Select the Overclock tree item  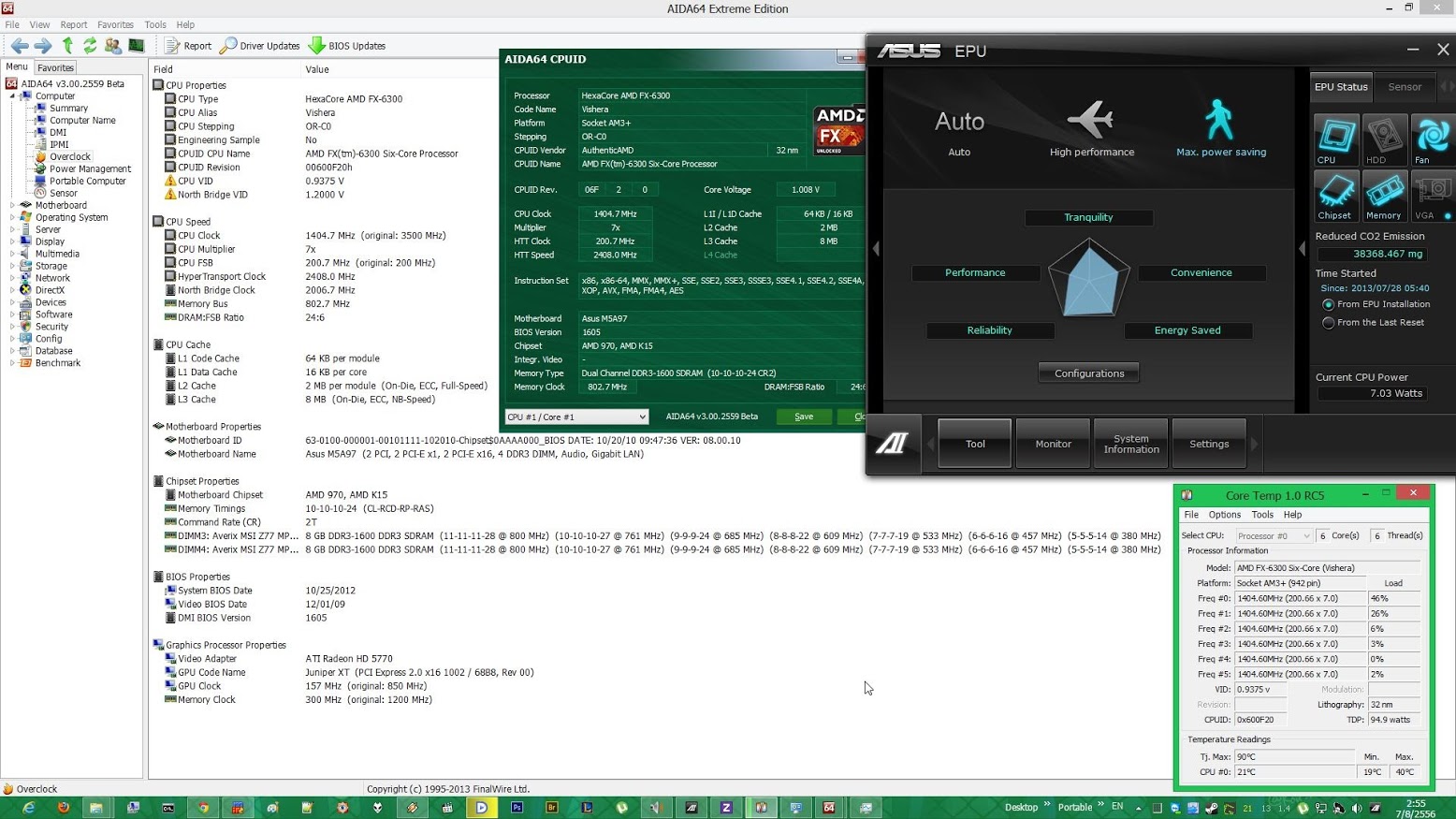point(69,156)
